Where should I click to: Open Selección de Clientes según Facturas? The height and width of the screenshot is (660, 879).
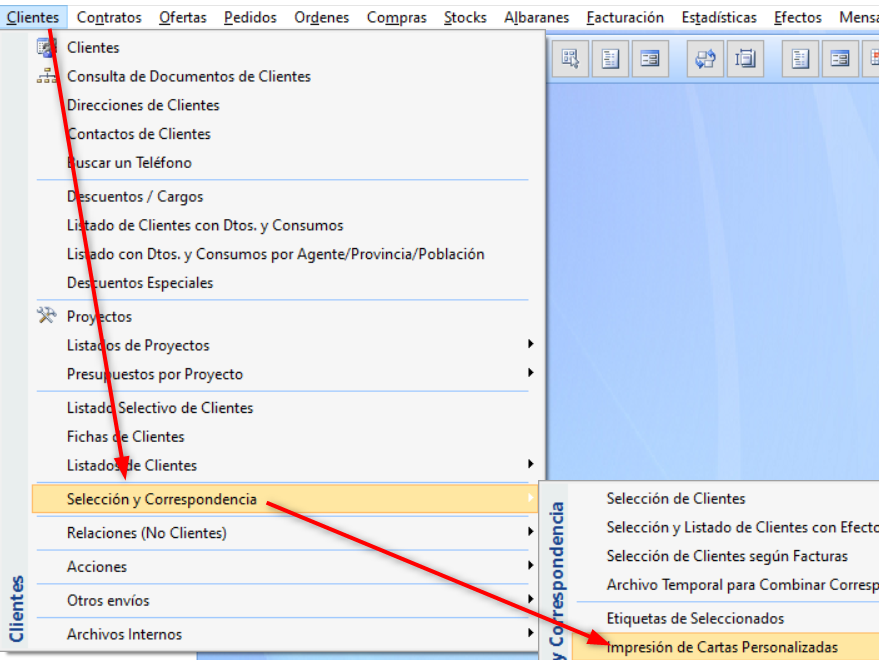[x=726, y=556]
